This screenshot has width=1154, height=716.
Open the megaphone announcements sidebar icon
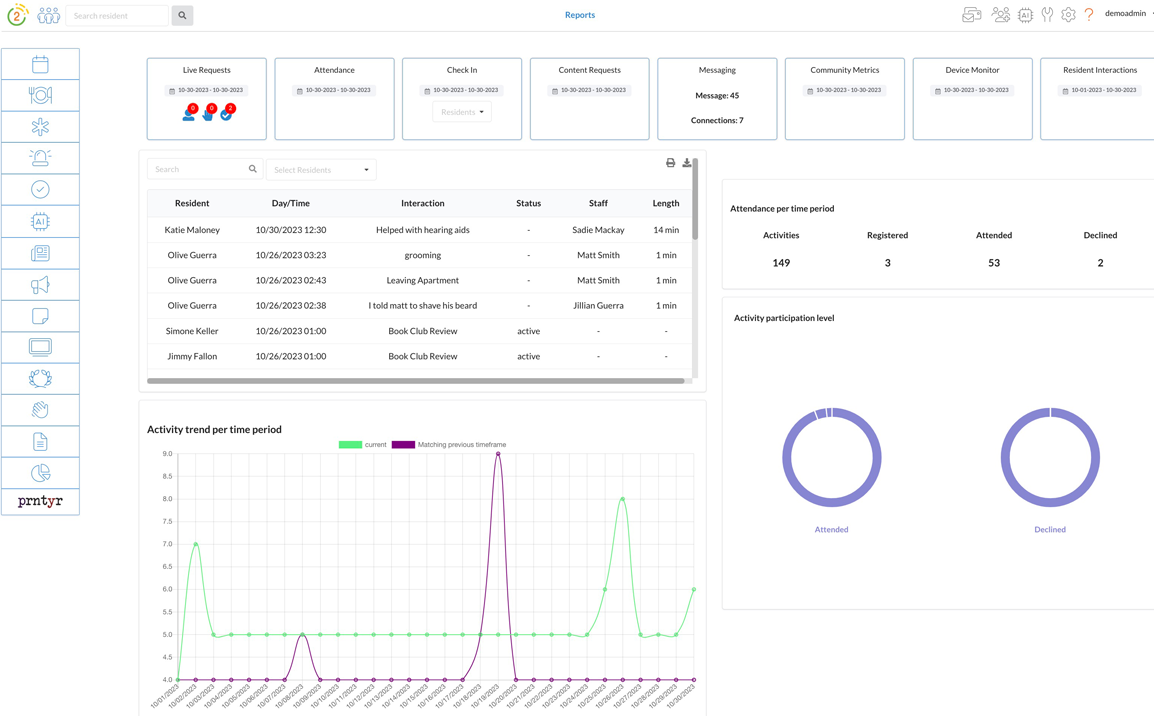pyautogui.click(x=40, y=285)
